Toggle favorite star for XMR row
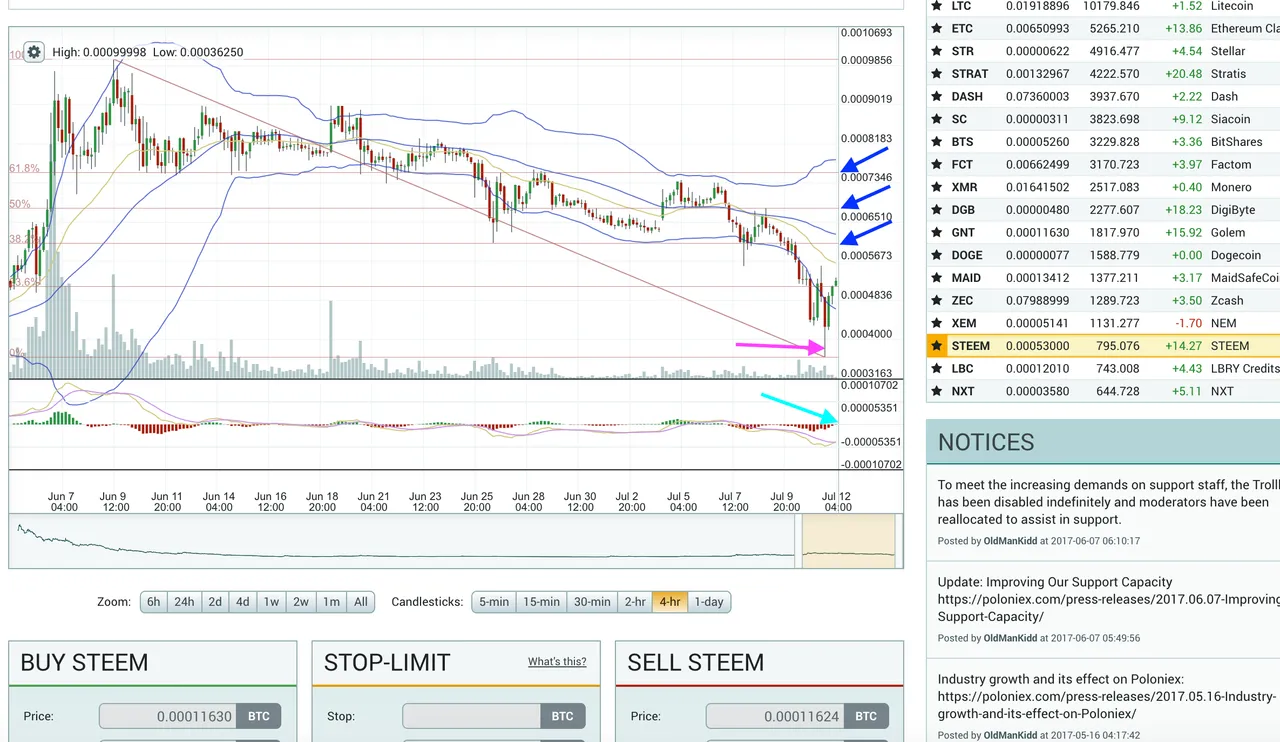 [x=937, y=187]
